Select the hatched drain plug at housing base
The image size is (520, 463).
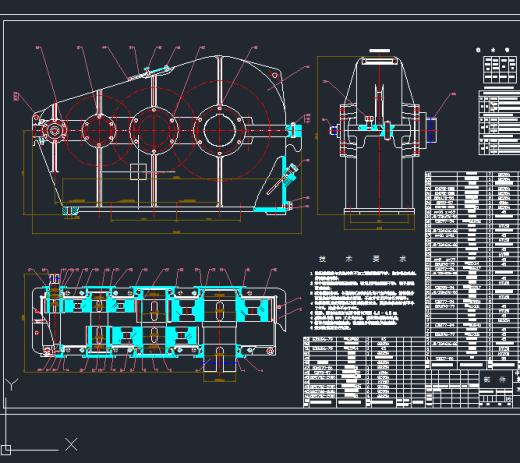point(70,211)
